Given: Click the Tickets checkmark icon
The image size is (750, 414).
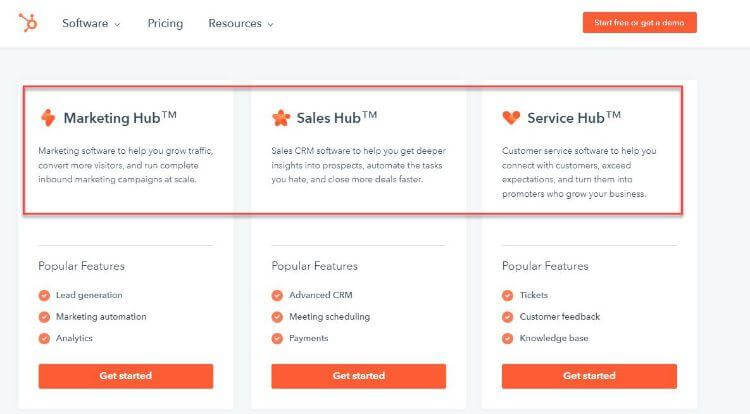Looking at the screenshot, I should [x=507, y=295].
